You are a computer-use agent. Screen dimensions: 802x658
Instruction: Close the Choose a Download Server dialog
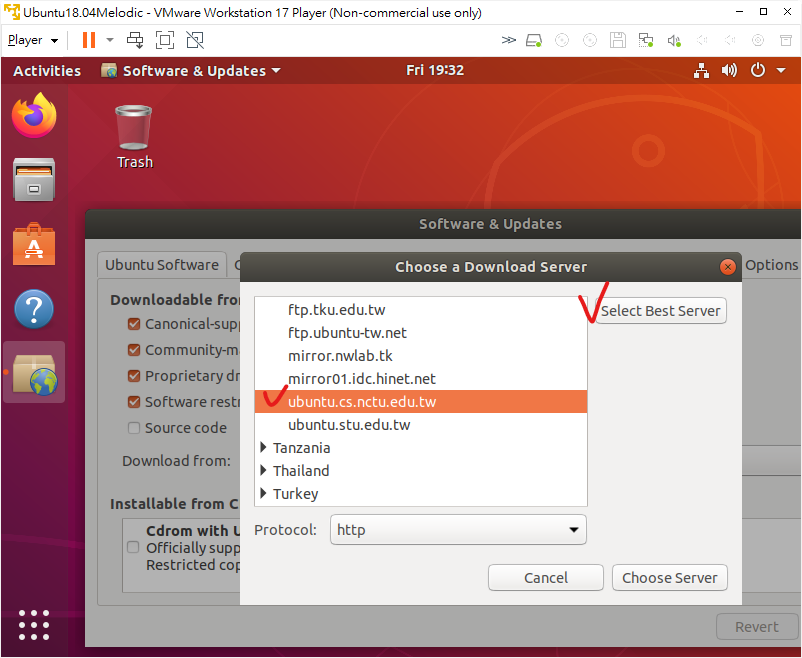click(727, 267)
